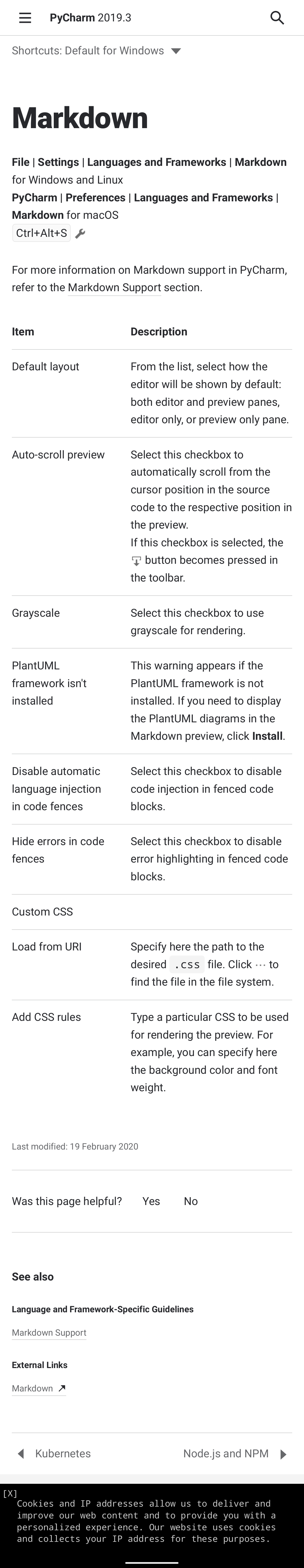Select the Shortcuts: Default for Windows text
The width and height of the screenshot is (304, 1568).
click(88, 50)
